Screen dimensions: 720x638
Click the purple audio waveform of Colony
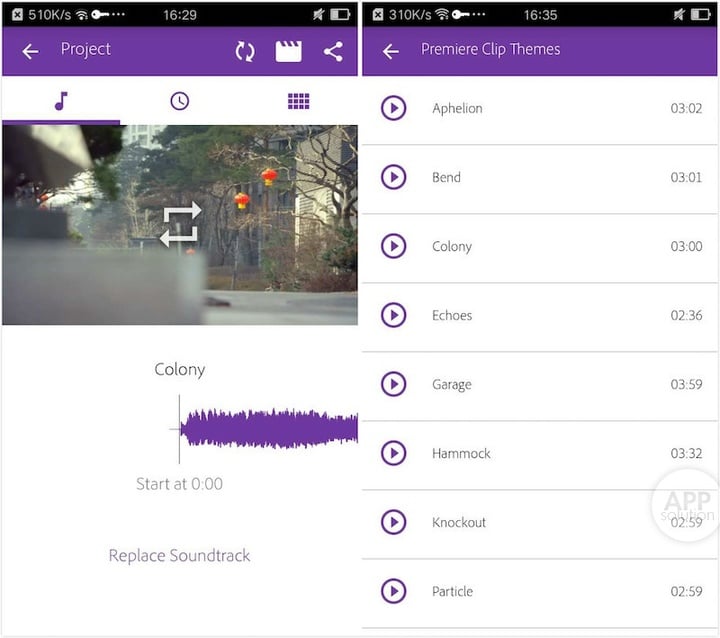coord(268,428)
